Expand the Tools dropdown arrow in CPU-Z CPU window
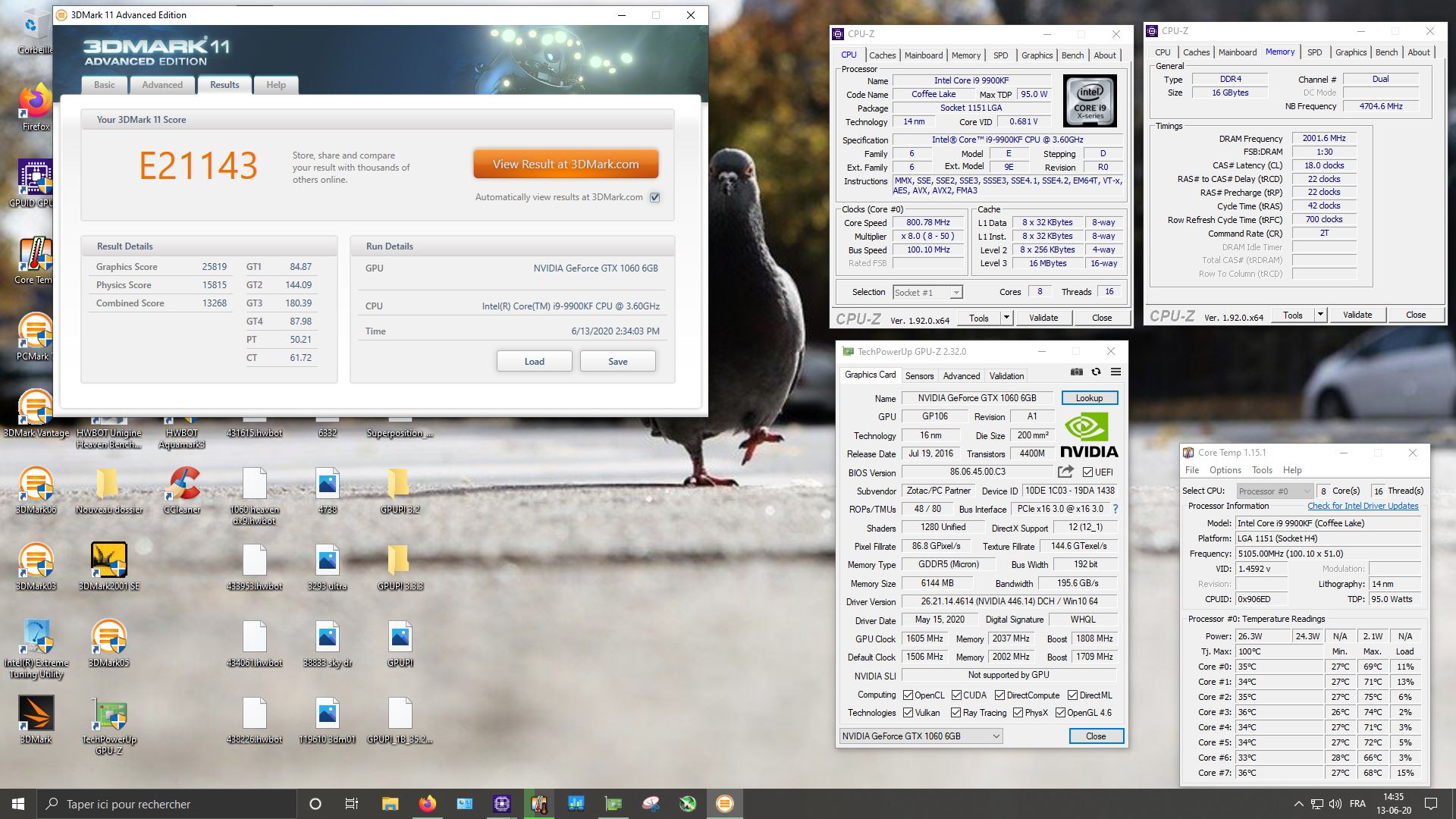 pyautogui.click(x=1006, y=318)
